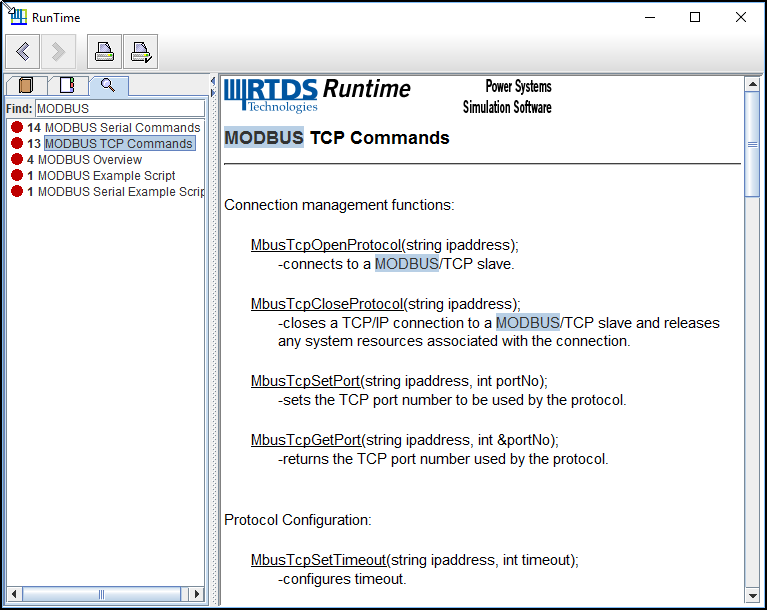Follow the MbusTcpCloseProtocol link
Image resolution: width=767 pixels, height=610 pixels.
point(327,304)
